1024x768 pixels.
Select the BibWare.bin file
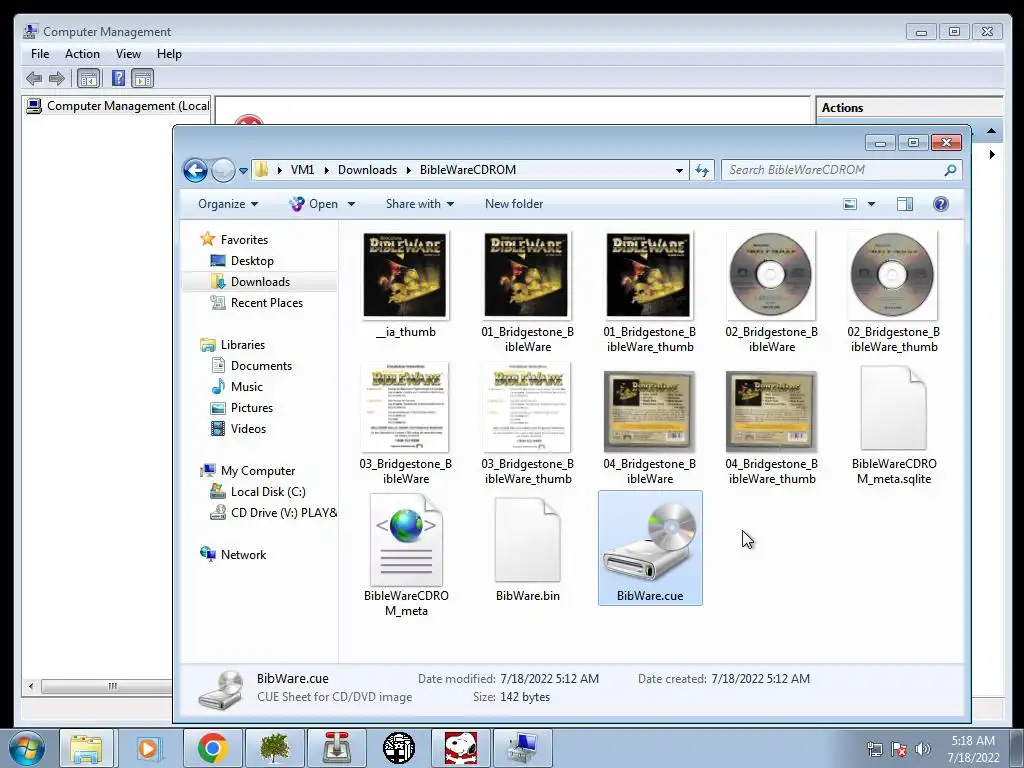[527, 549]
